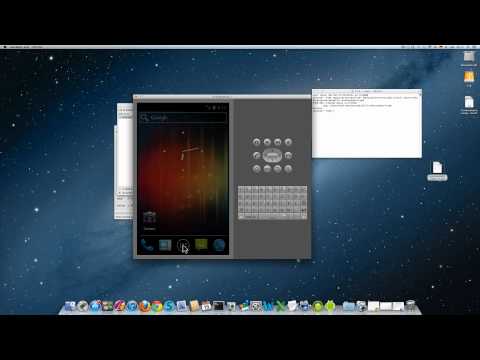This screenshot has width=480, height=360.
Task: Click the emulator volume down hardware button
Action: coord(267,142)
